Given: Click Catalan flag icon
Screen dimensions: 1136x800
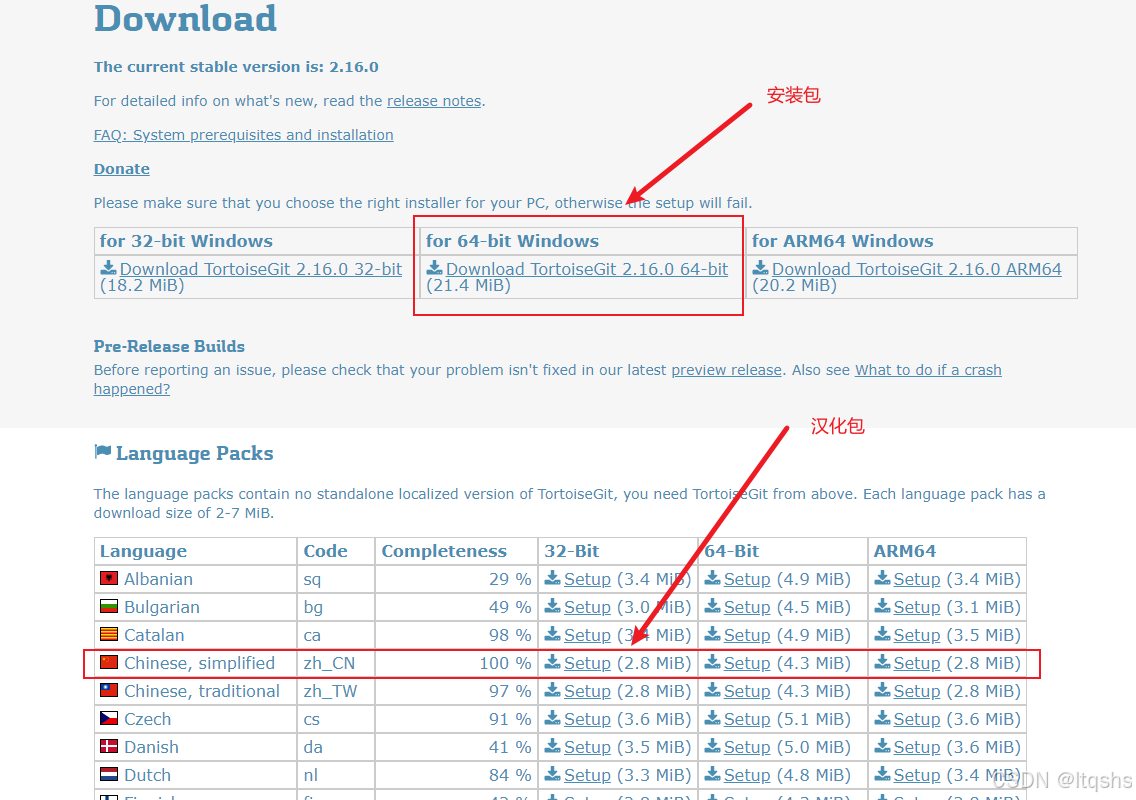Looking at the screenshot, I should coord(109,635).
